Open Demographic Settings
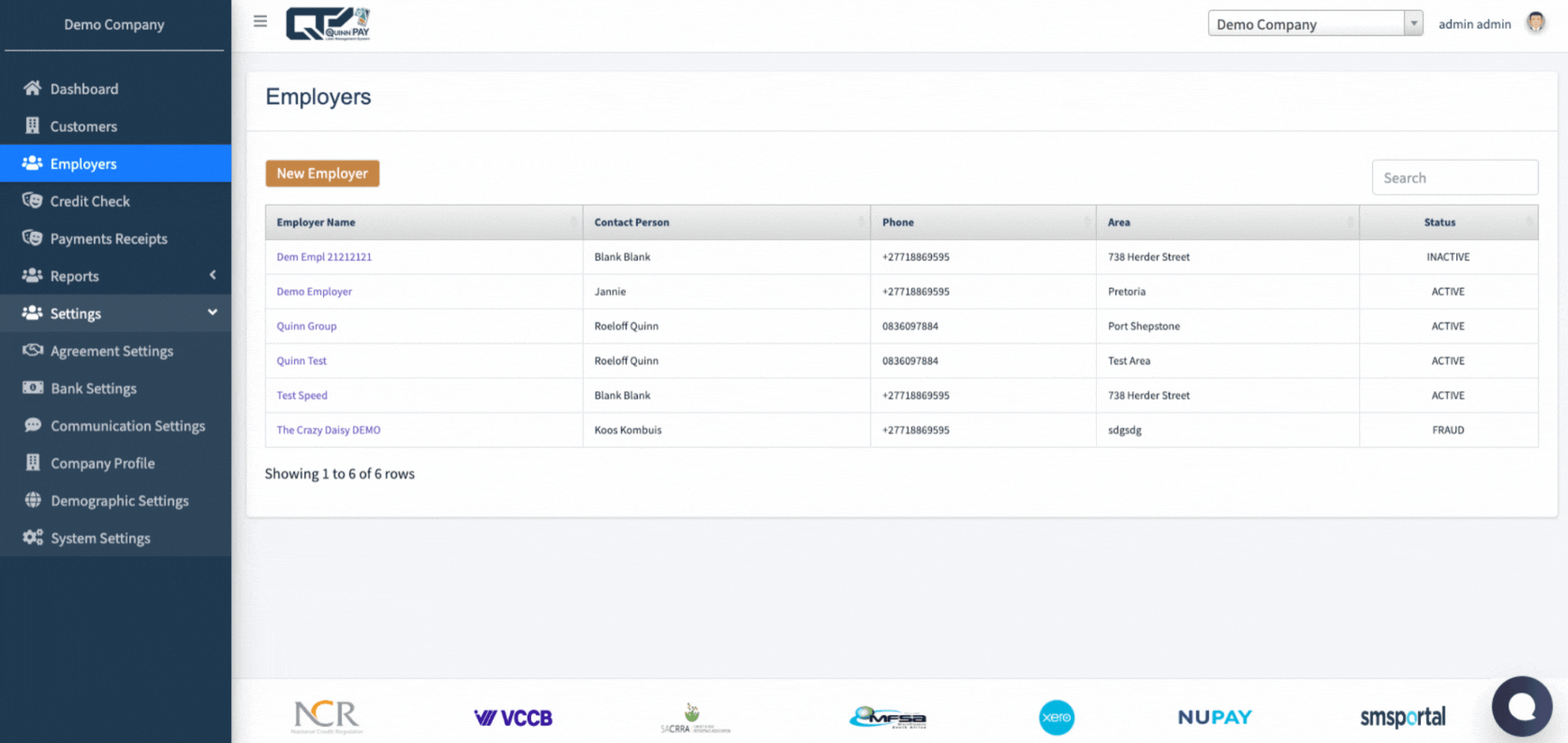The height and width of the screenshot is (743, 1568). 120,501
